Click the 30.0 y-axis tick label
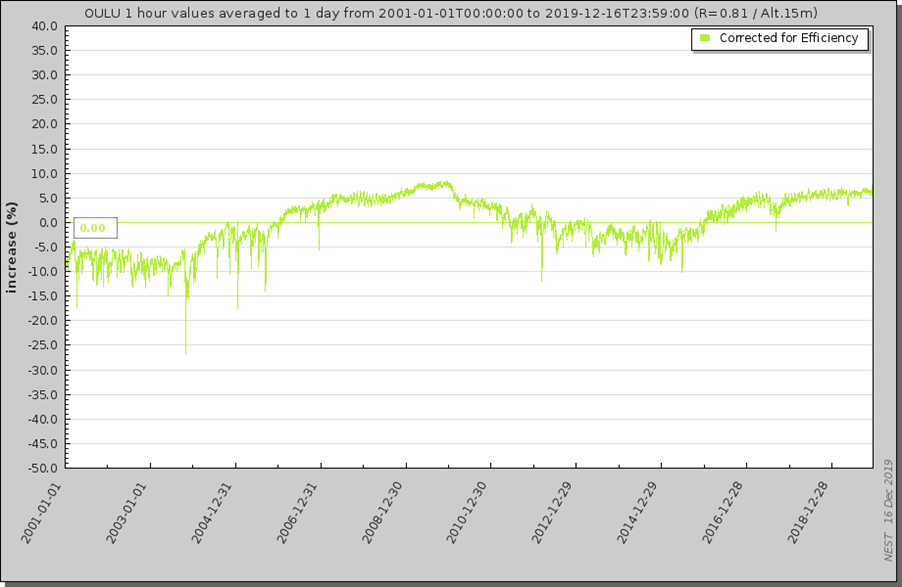902x587 pixels. pos(44,75)
